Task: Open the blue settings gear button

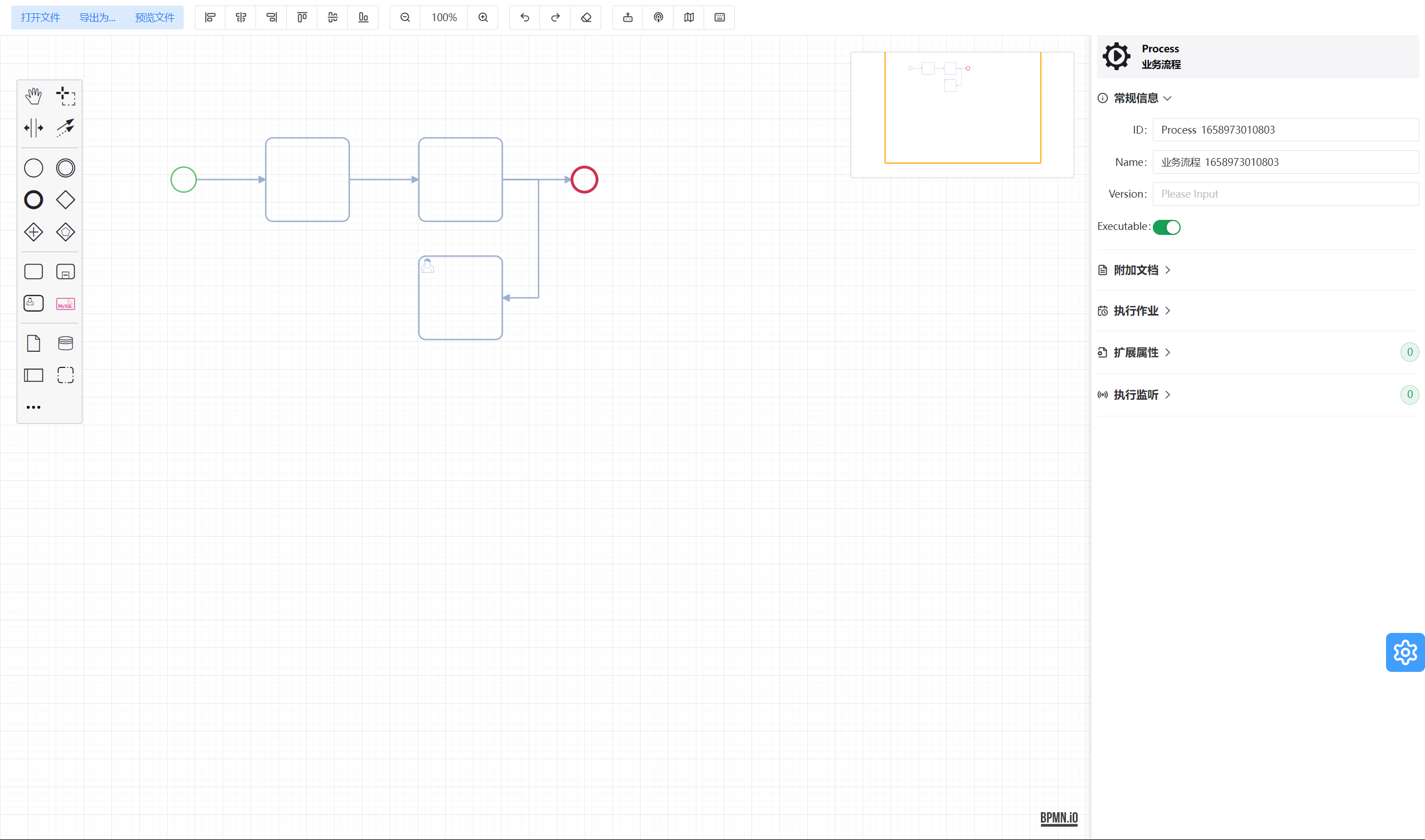Action: (1404, 652)
